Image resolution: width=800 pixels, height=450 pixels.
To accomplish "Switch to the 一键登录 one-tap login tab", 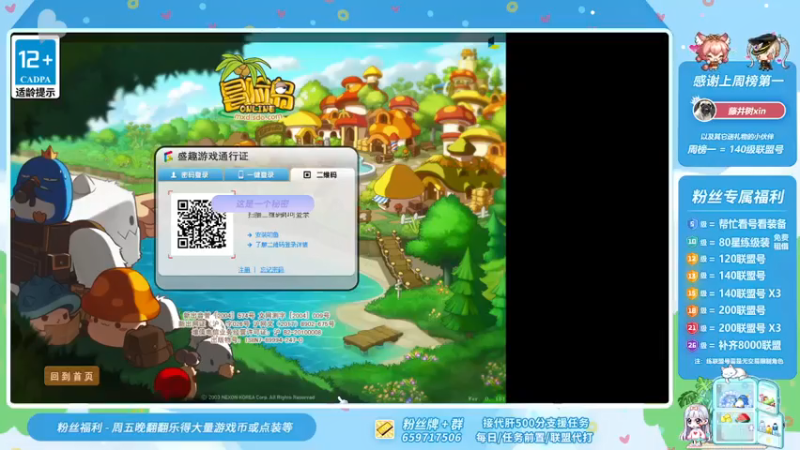I will coord(256,174).
